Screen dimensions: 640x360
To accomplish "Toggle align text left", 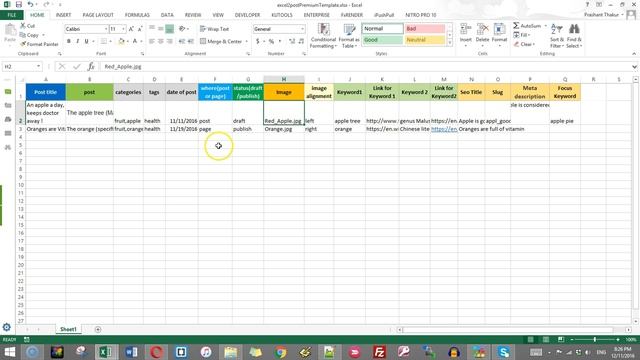I will [x=152, y=41].
